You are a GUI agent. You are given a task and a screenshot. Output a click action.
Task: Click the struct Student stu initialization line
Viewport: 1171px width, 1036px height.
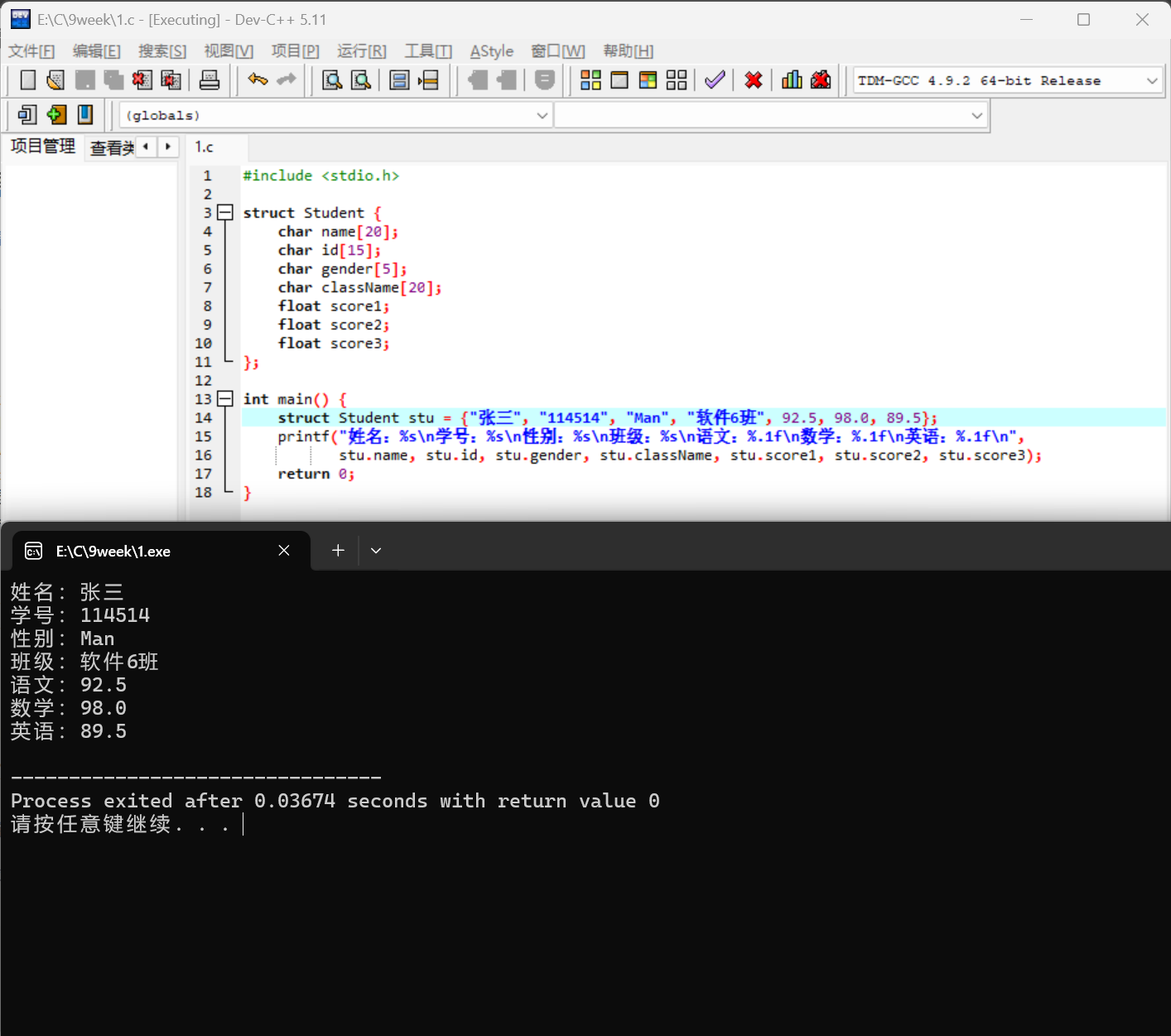click(608, 418)
